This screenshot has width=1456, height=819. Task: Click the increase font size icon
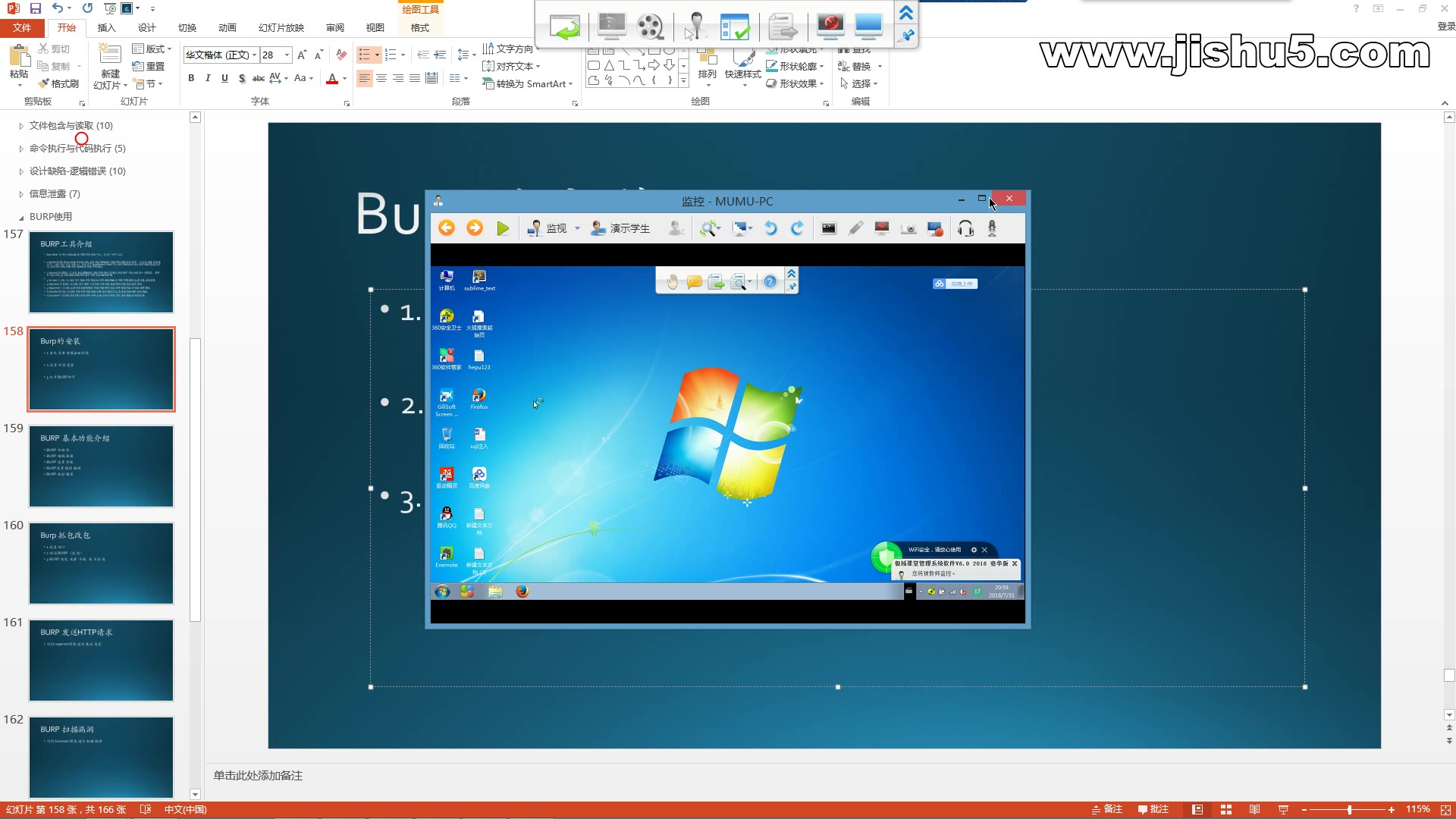(302, 55)
